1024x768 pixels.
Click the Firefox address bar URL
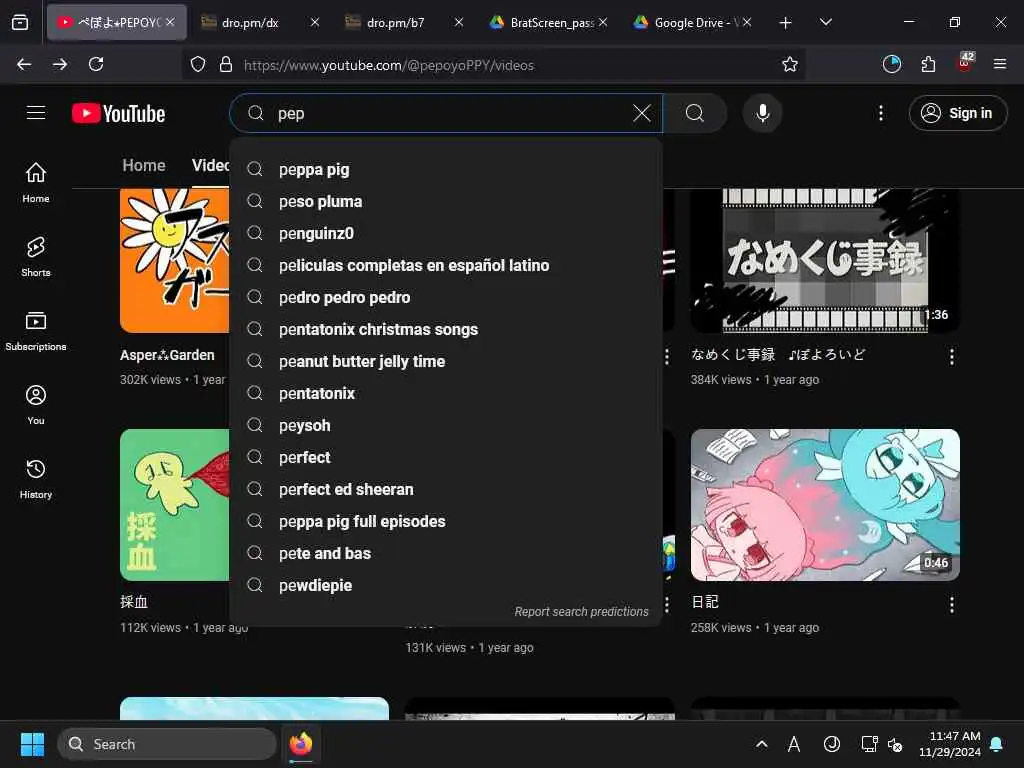tap(389, 65)
